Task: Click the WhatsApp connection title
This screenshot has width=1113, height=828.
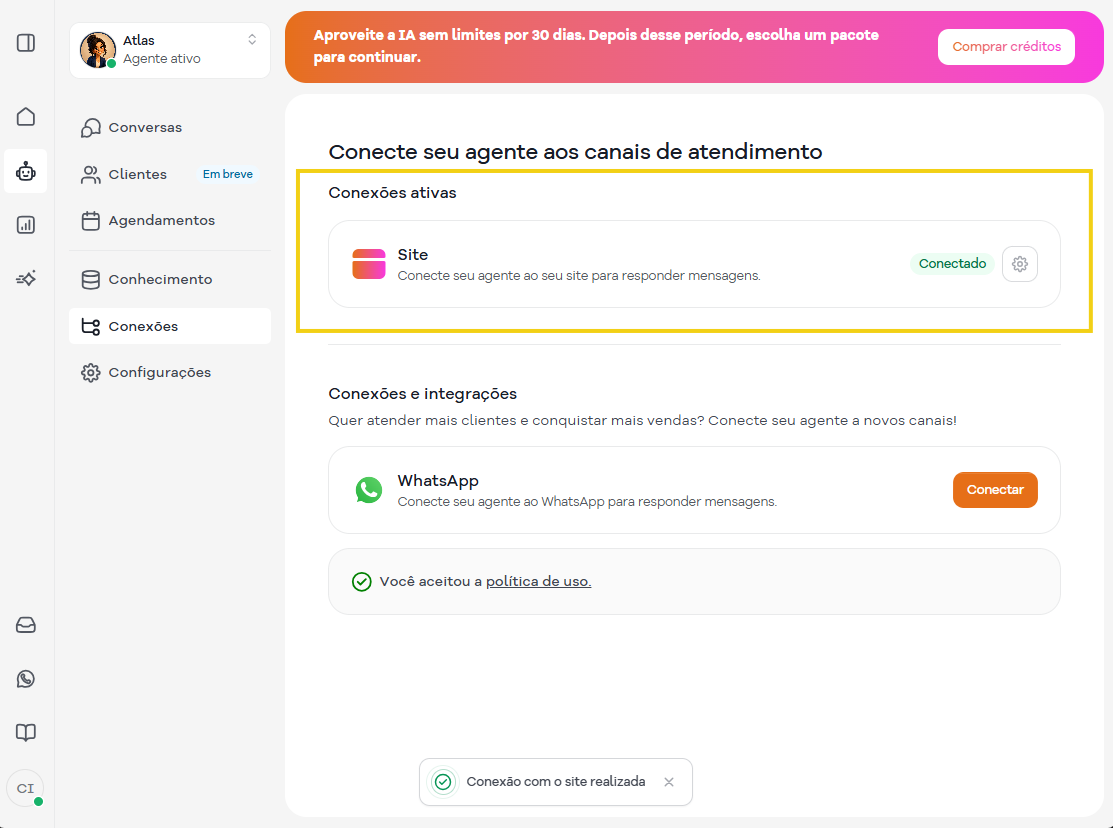Action: tap(438, 481)
